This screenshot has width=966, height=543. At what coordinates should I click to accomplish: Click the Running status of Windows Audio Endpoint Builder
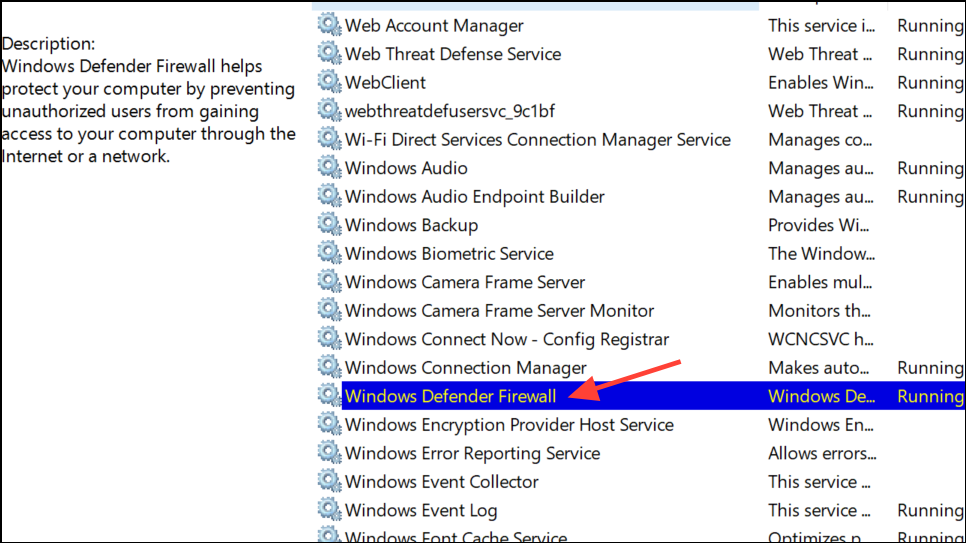pyautogui.click(x=930, y=197)
